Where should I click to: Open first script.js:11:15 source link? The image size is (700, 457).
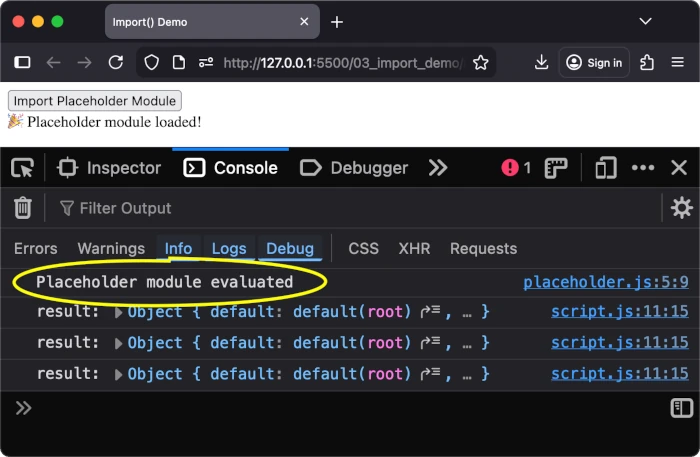(x=620, y=312)
